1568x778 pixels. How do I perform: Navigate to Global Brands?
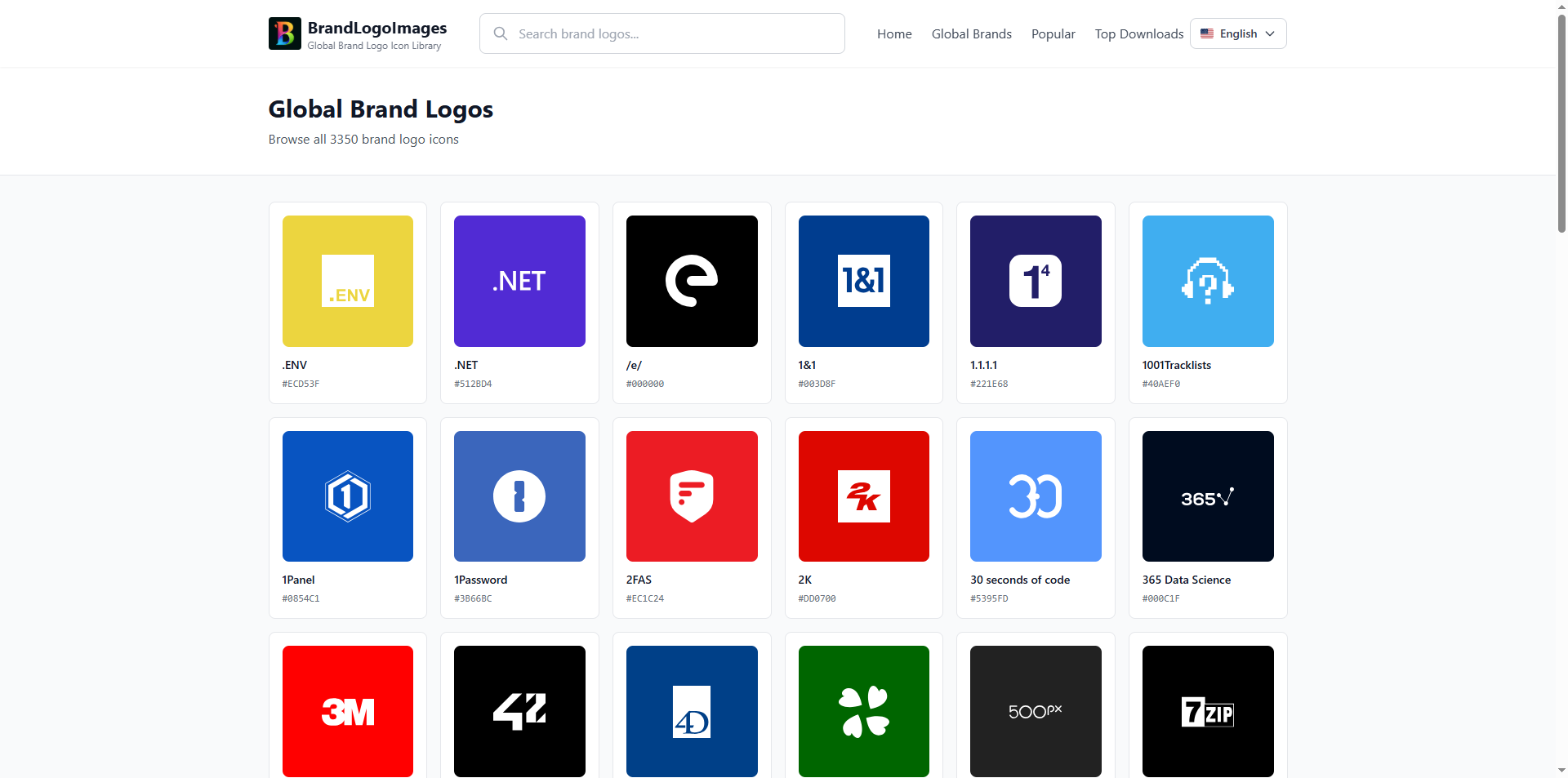coord(971,33)
